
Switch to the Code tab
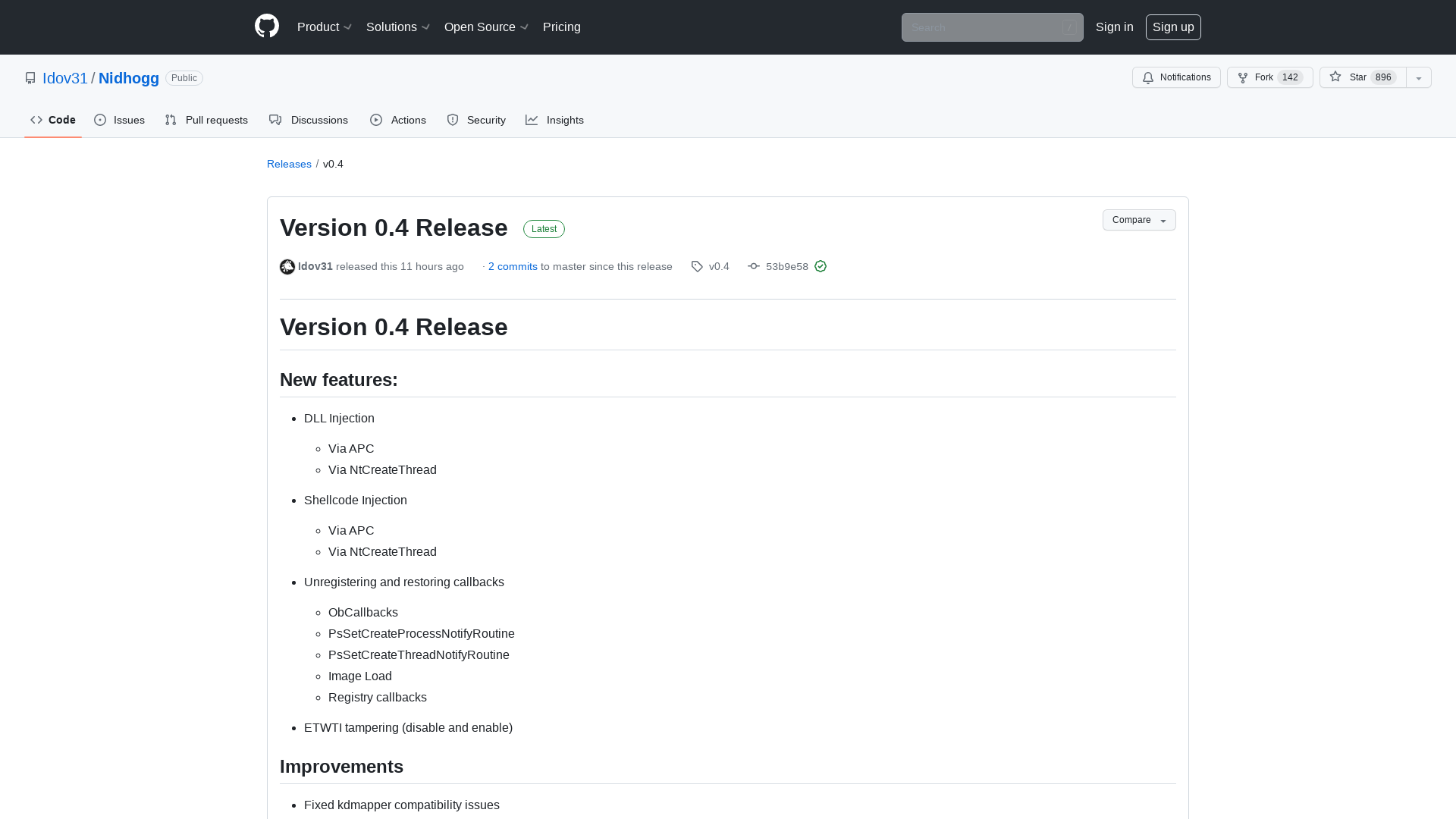pyautogui.click(x=53, y=120)
